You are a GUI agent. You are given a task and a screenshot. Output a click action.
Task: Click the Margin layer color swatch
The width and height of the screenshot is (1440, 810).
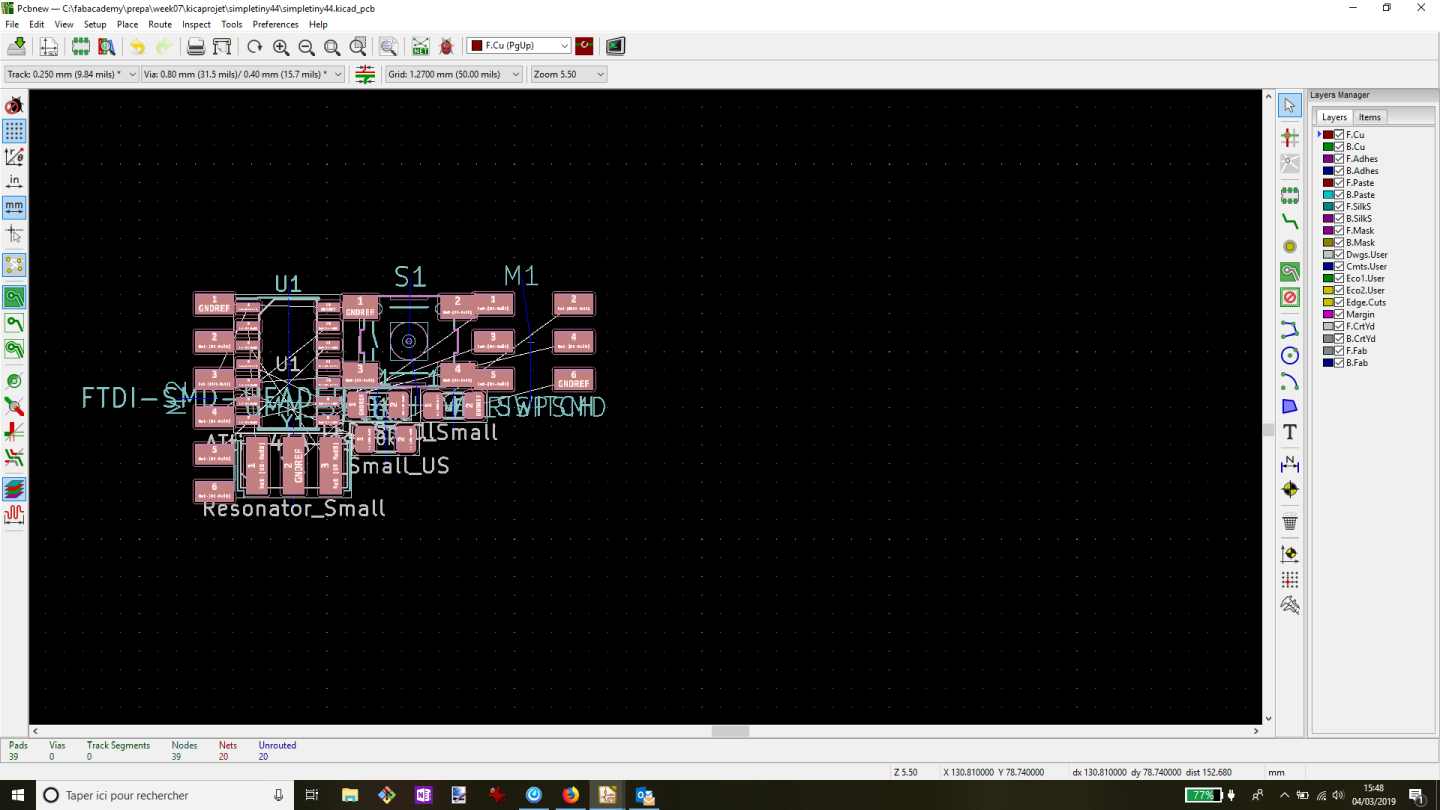(x=1328, y=315)
